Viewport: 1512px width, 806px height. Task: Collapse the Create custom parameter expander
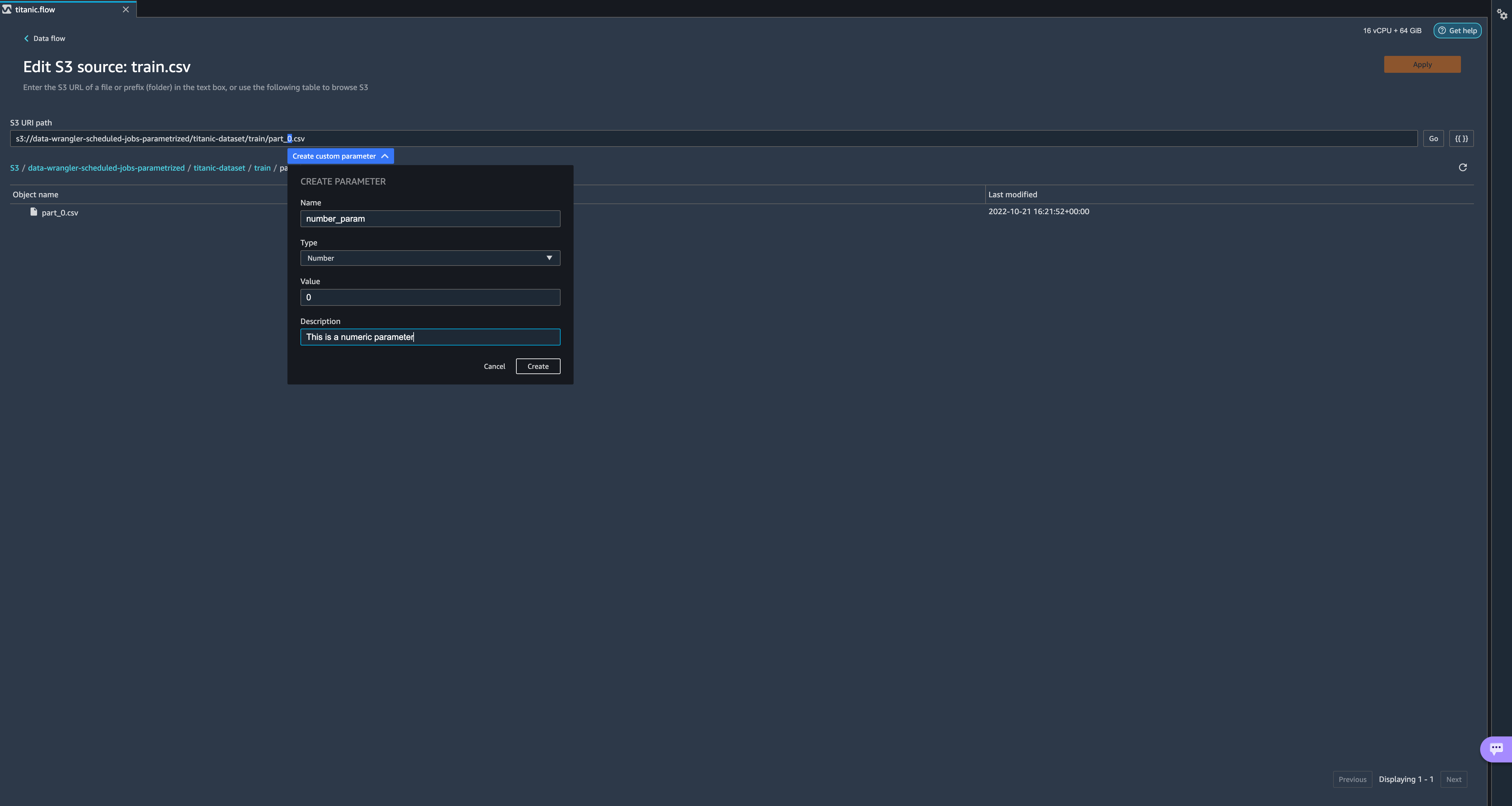[340, 156]
